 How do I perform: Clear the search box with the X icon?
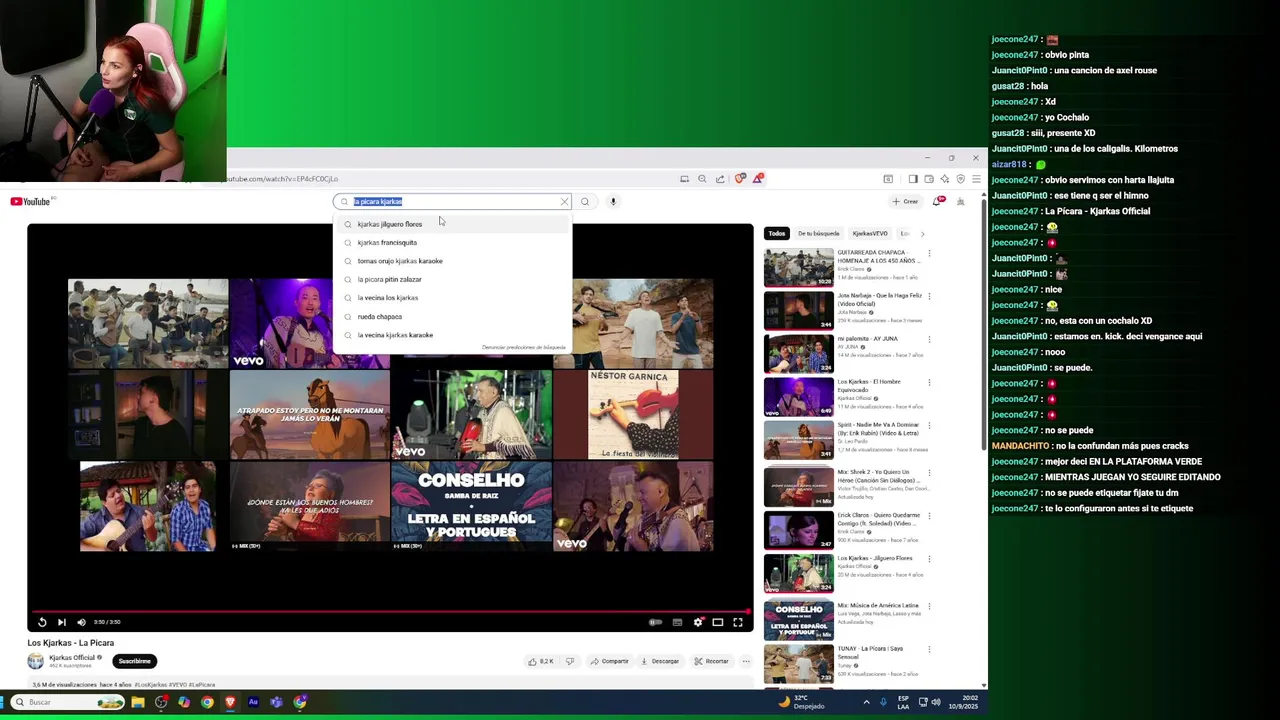tap(564, 201)
